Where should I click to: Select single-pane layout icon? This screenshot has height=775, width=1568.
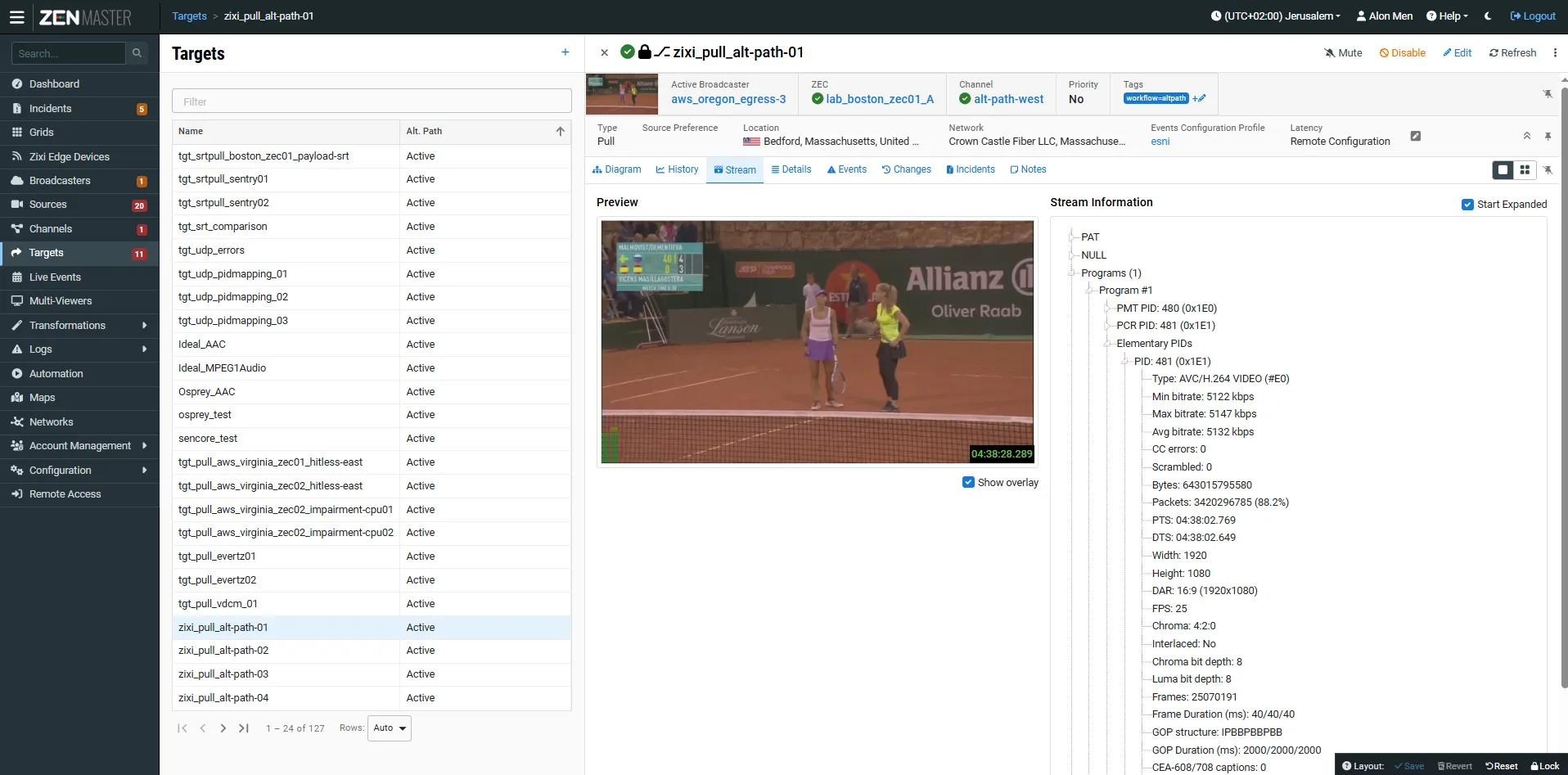click(1503, 169)
